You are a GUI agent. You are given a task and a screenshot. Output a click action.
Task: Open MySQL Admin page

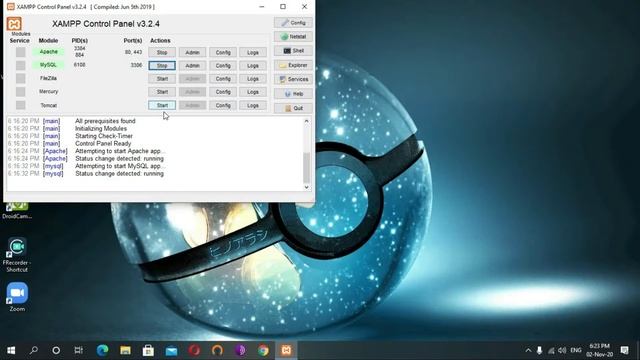pos(192,66)
